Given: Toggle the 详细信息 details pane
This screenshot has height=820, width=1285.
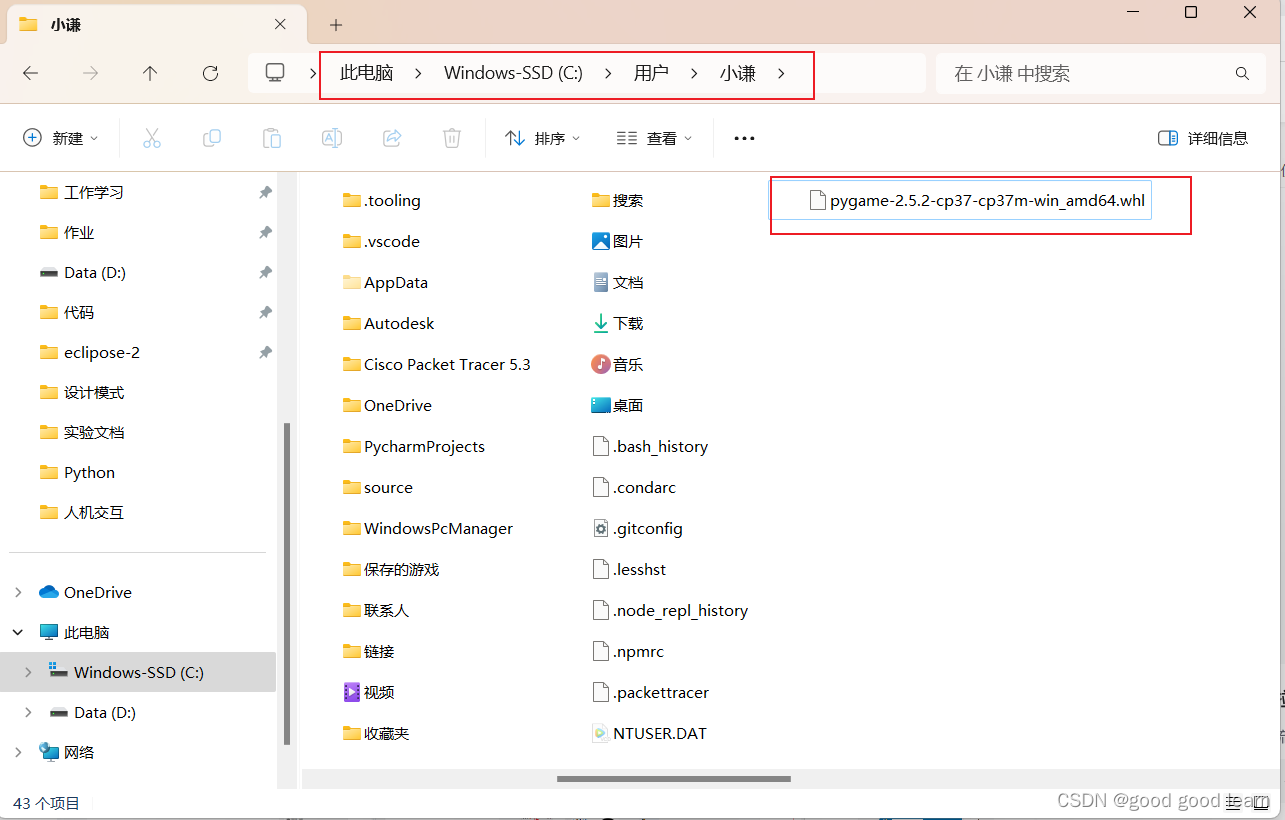Looking at the screenshot, I should pos(1202,138).
